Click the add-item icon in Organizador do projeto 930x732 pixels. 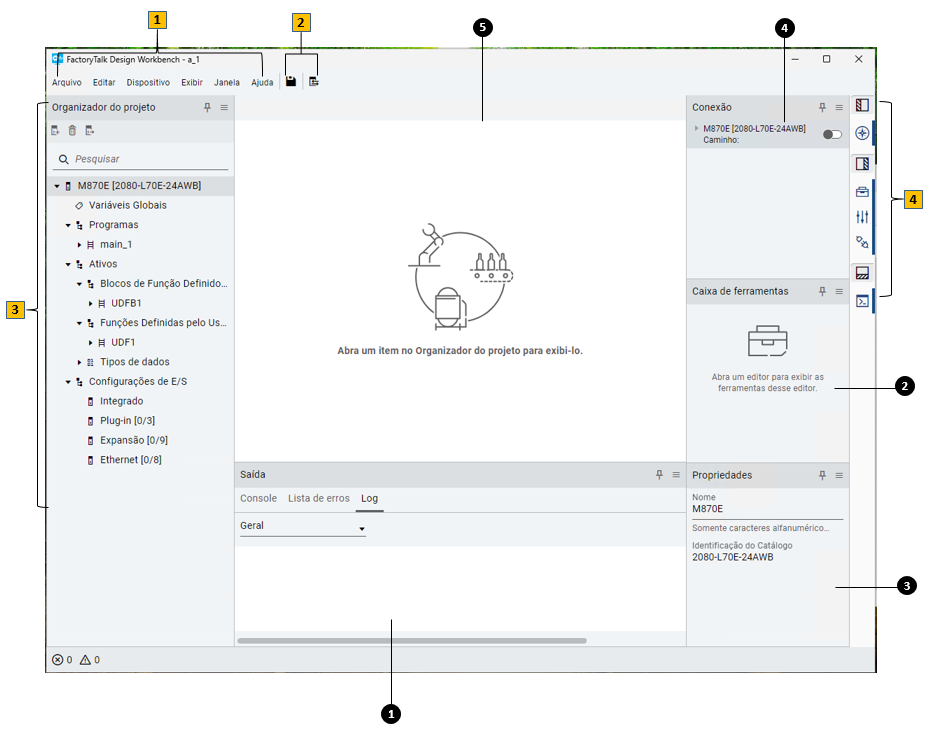coord(54,130)
